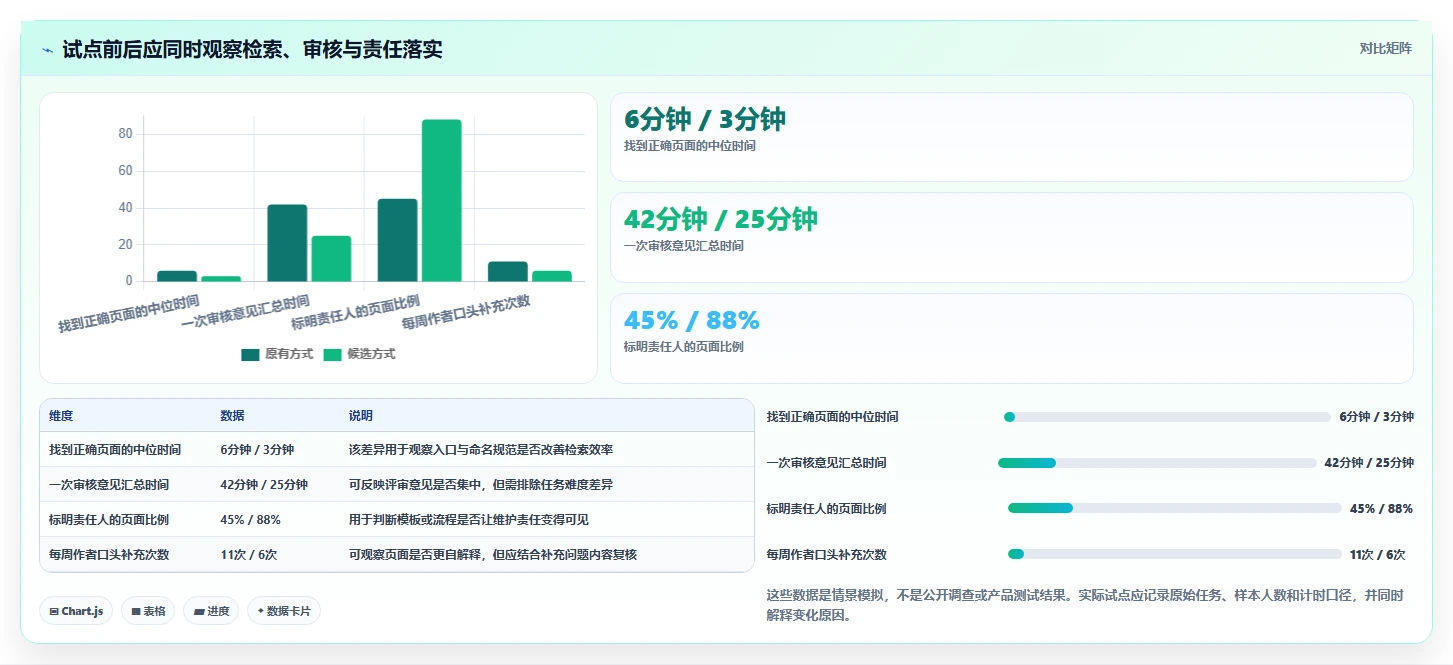Click the 进度 chip
1453x665 pixels.
(211, 611)
